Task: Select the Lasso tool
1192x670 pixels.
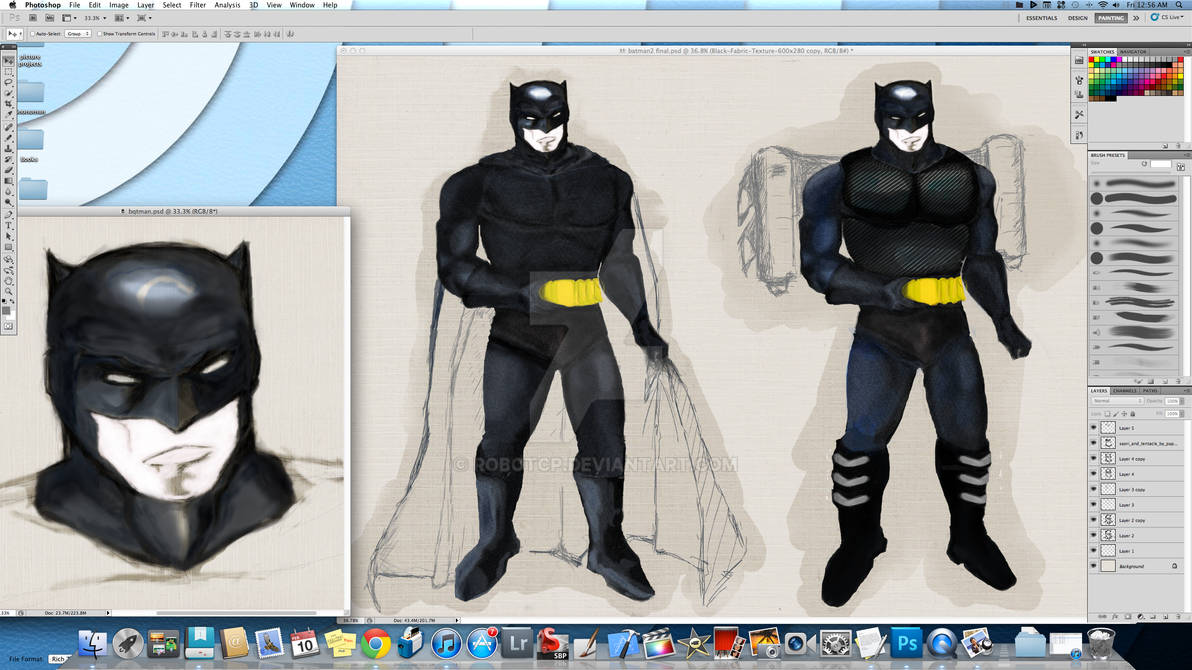Action: click(8, 81)
